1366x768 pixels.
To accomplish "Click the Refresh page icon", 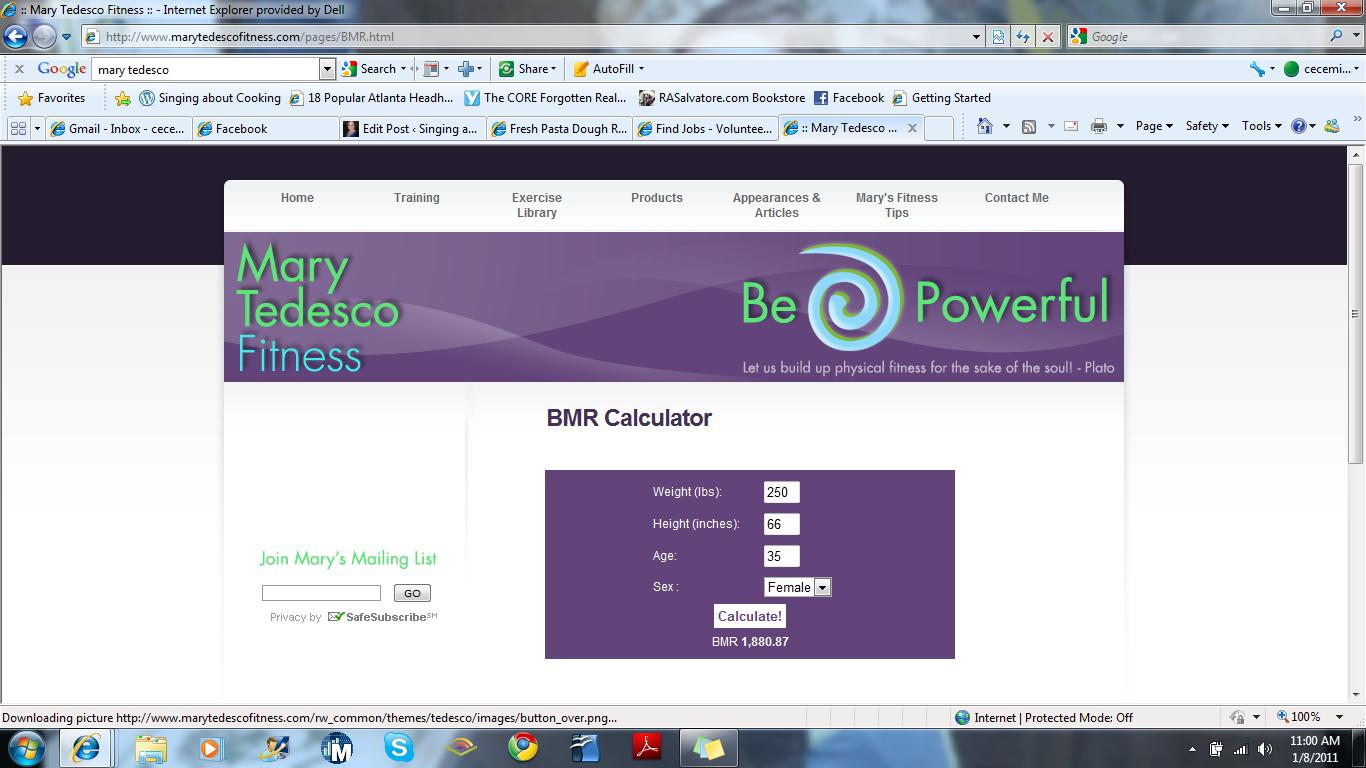I will click(1022, 37).
